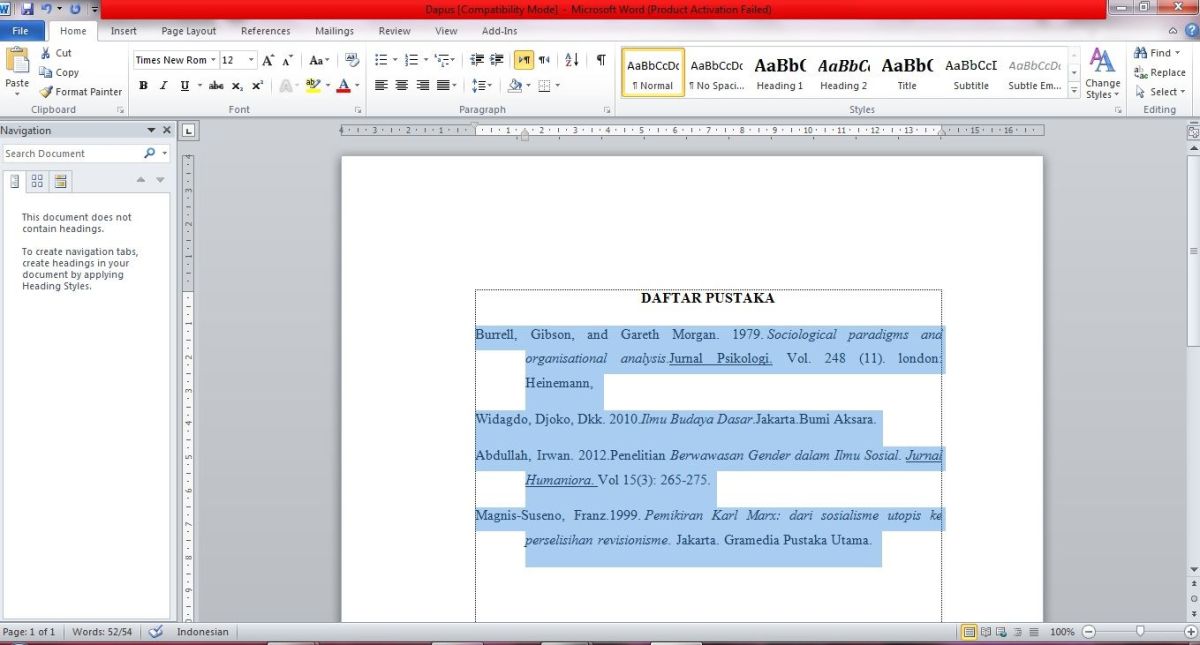Image resolution: width=1200 pixels, height=645 pixels.
Task: Click the 100% zoom level button
Action: tap(1062, 632)
